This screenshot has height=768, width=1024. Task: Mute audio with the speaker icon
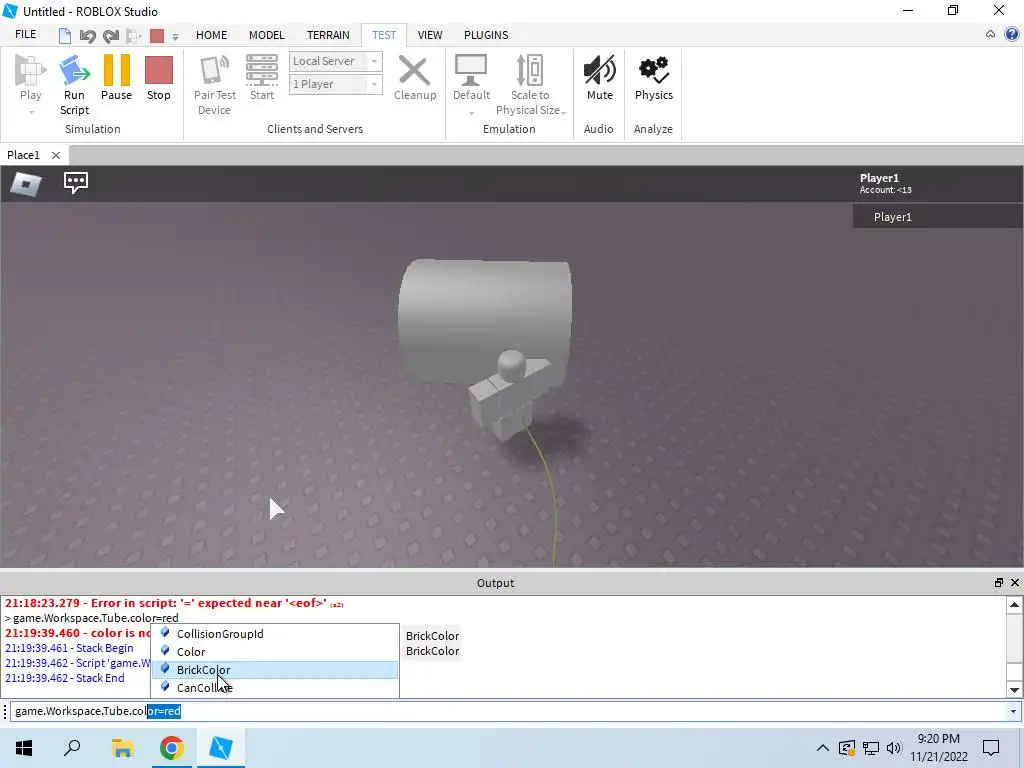(600, 71)
